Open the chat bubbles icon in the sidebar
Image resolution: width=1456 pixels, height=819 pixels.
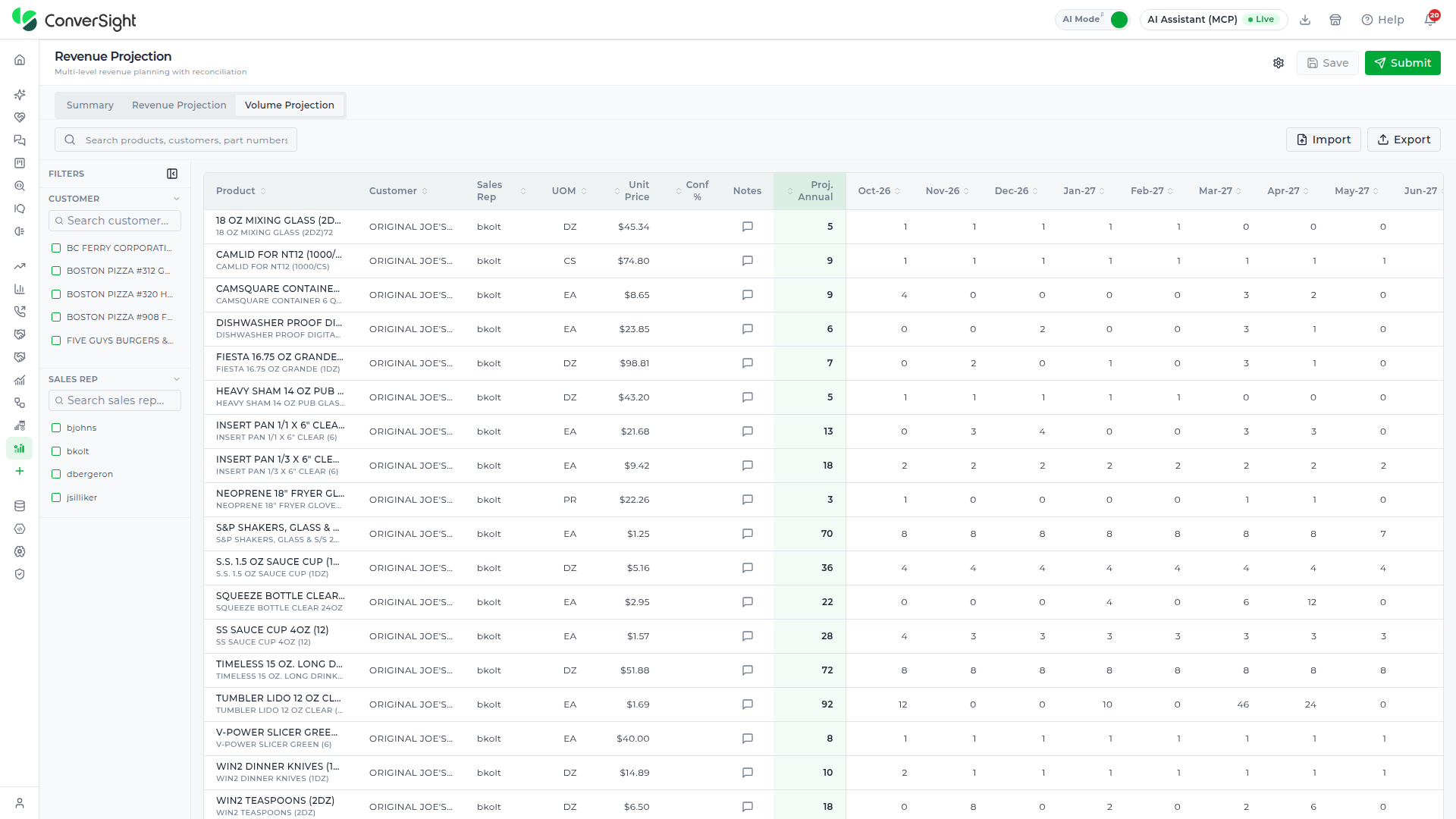click(20, 140)
